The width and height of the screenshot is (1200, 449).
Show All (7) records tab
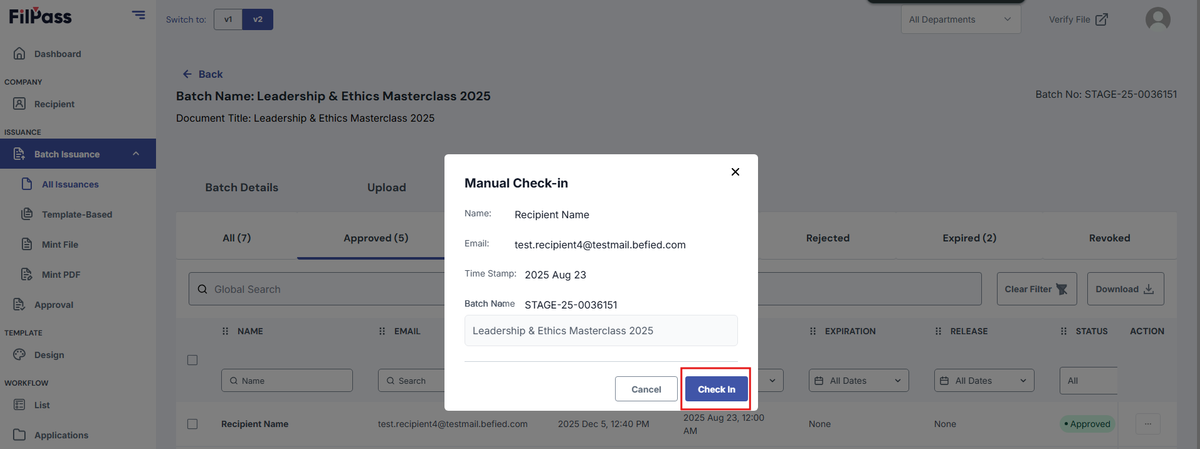coord(236,238)
